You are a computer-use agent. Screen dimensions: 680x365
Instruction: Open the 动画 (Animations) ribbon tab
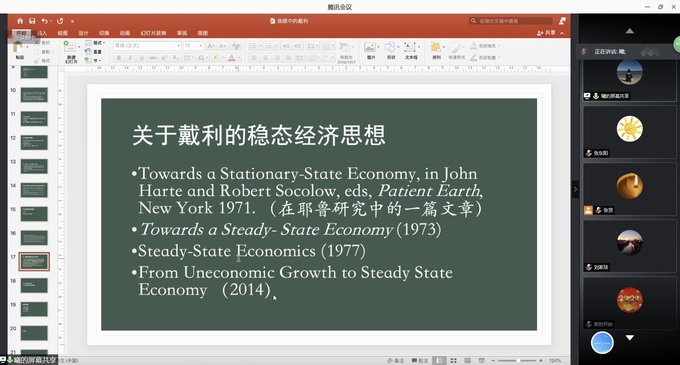pos(125,33)
